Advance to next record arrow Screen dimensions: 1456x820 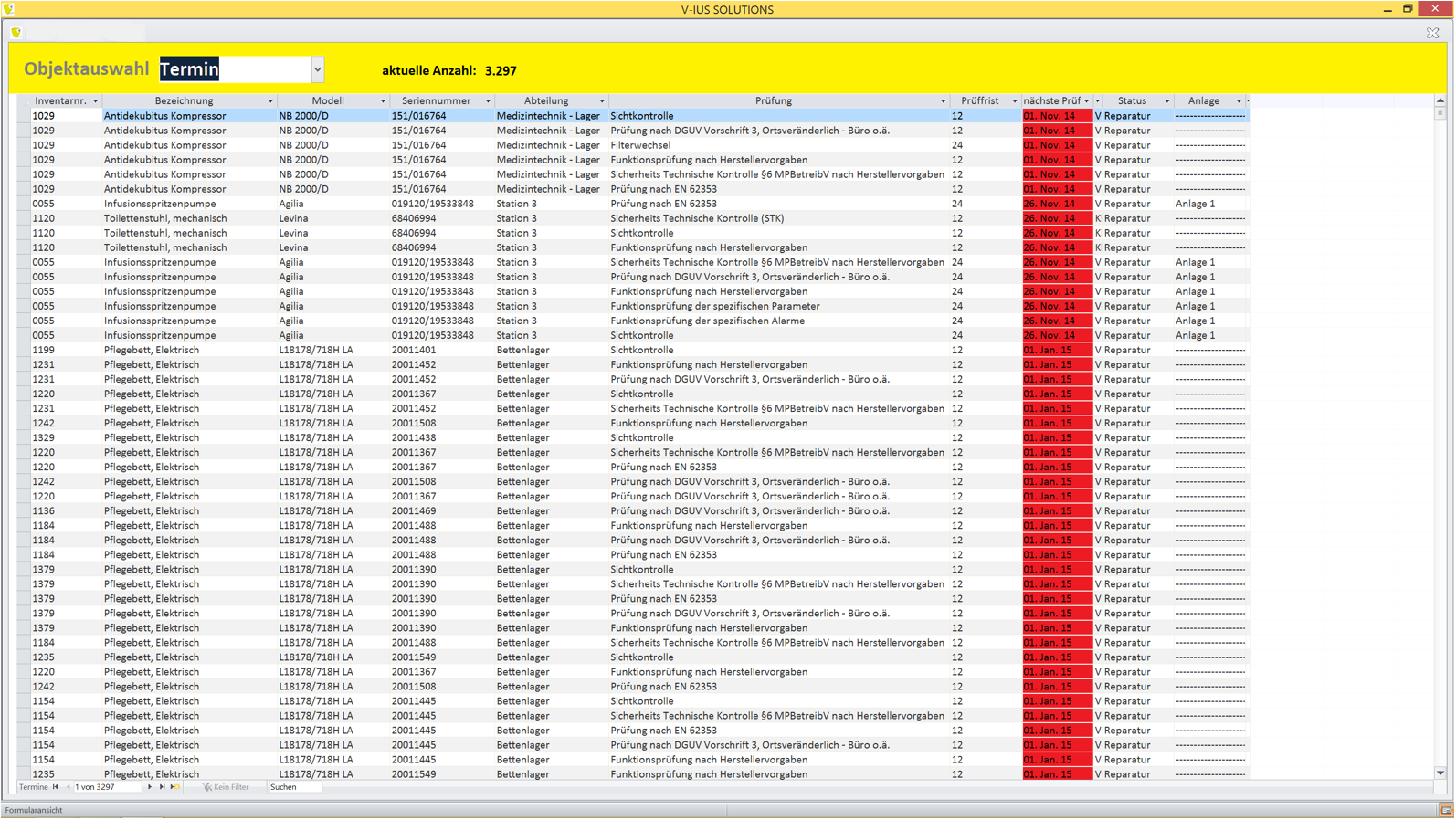tap(150, 787)
